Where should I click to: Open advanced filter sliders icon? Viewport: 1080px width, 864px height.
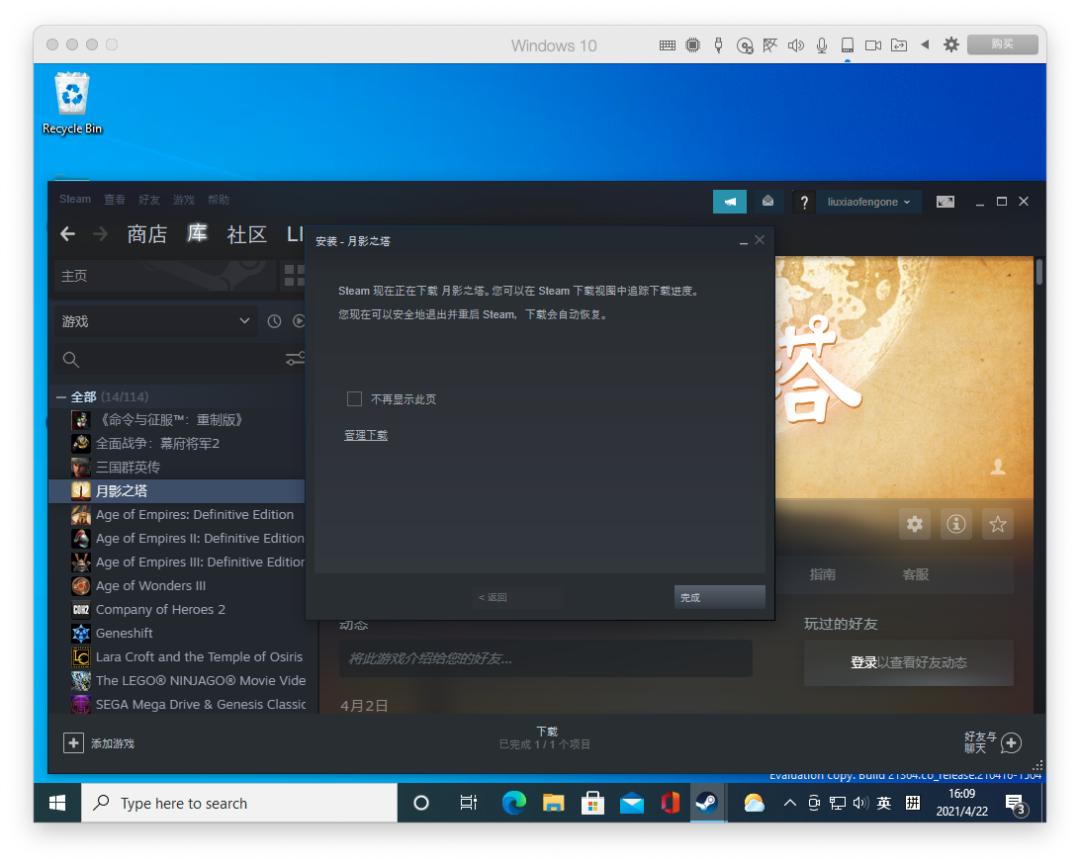(x=295, y=358)
